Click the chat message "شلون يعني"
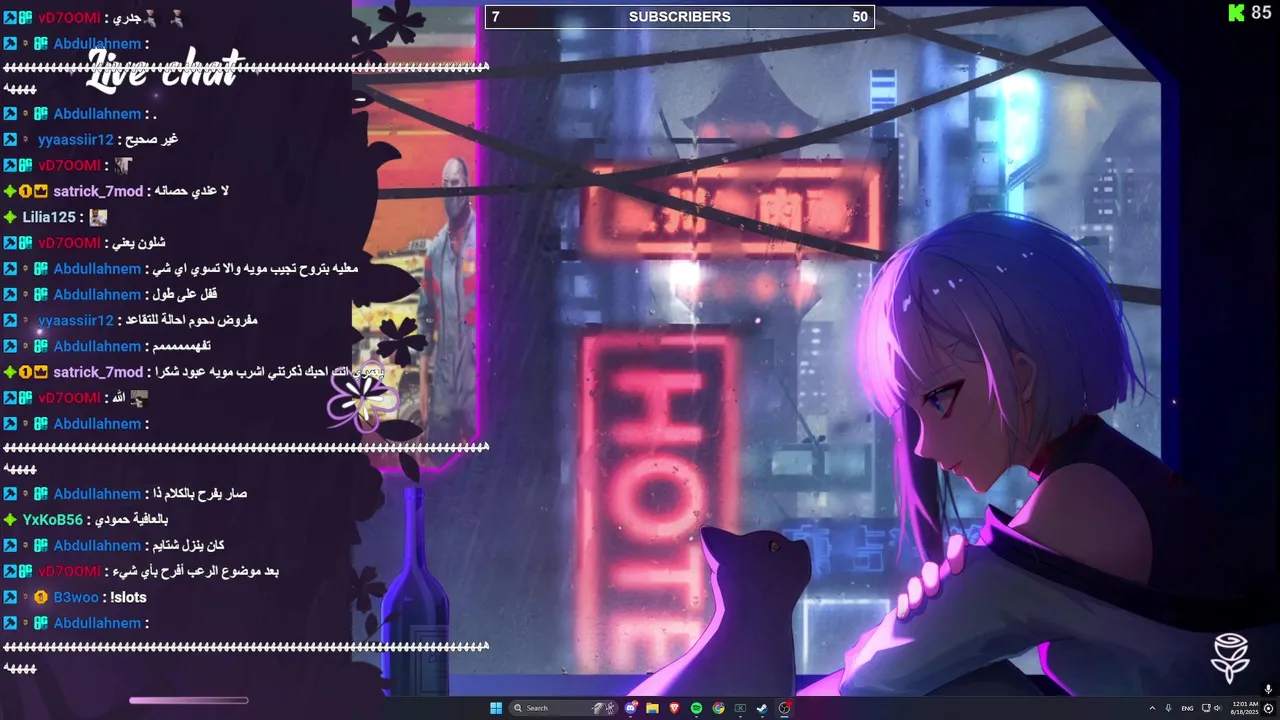 pos(141,243)
